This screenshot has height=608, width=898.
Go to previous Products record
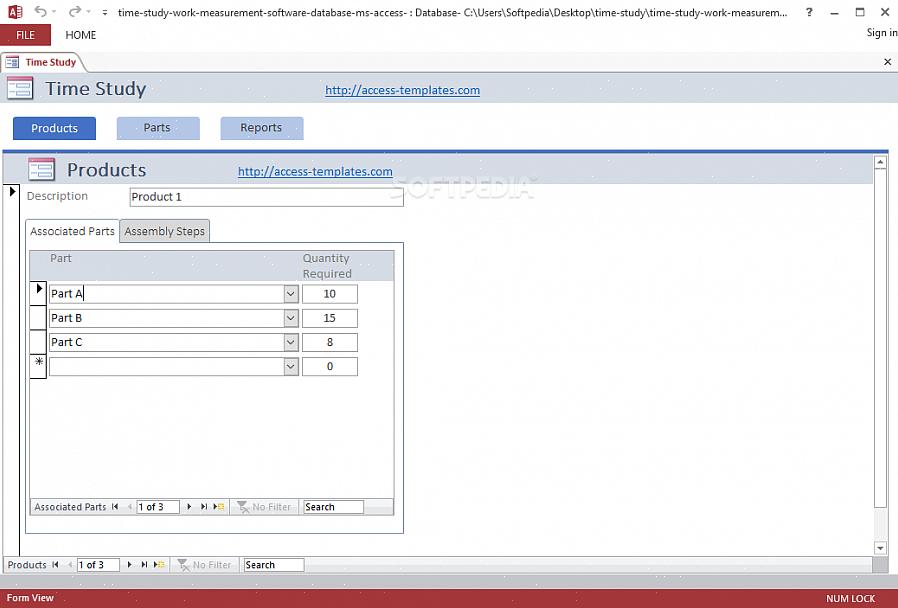point(69,564)
